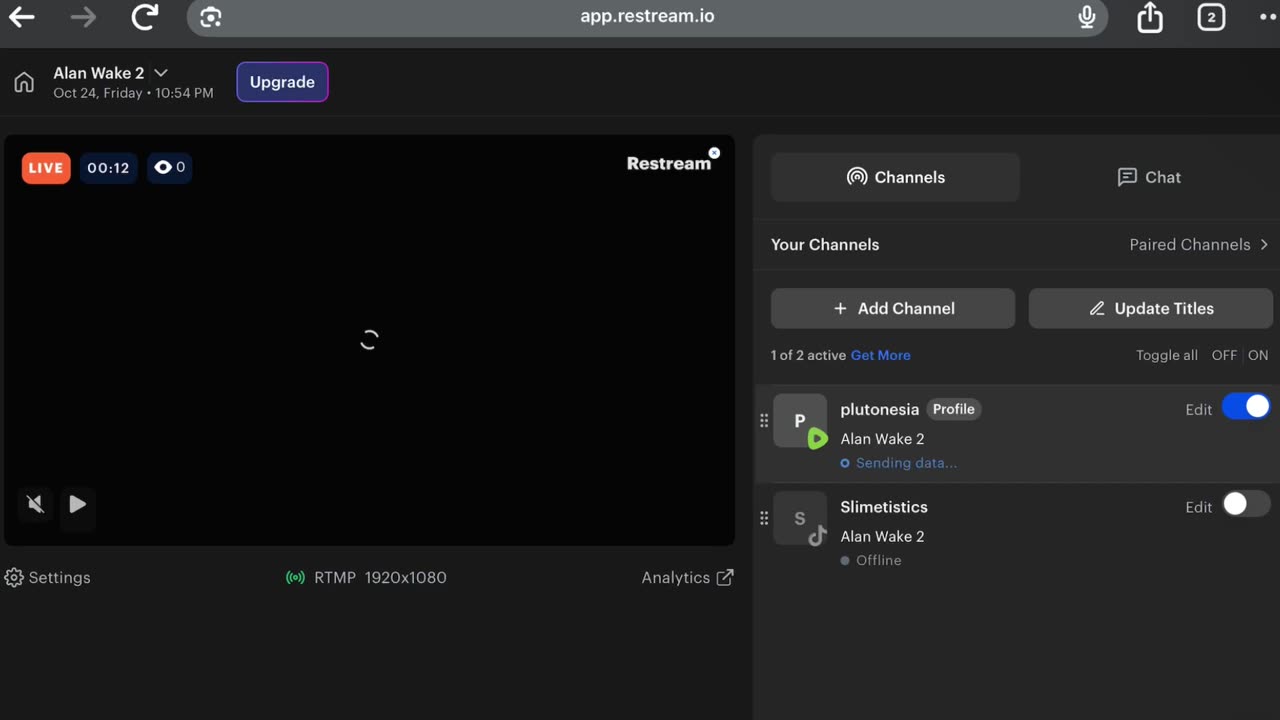Image resolution: width=1280 pixels, height=720 pixels.
Task: Open the tab switcher showing 2 tabs
Action: point(1211,17)
